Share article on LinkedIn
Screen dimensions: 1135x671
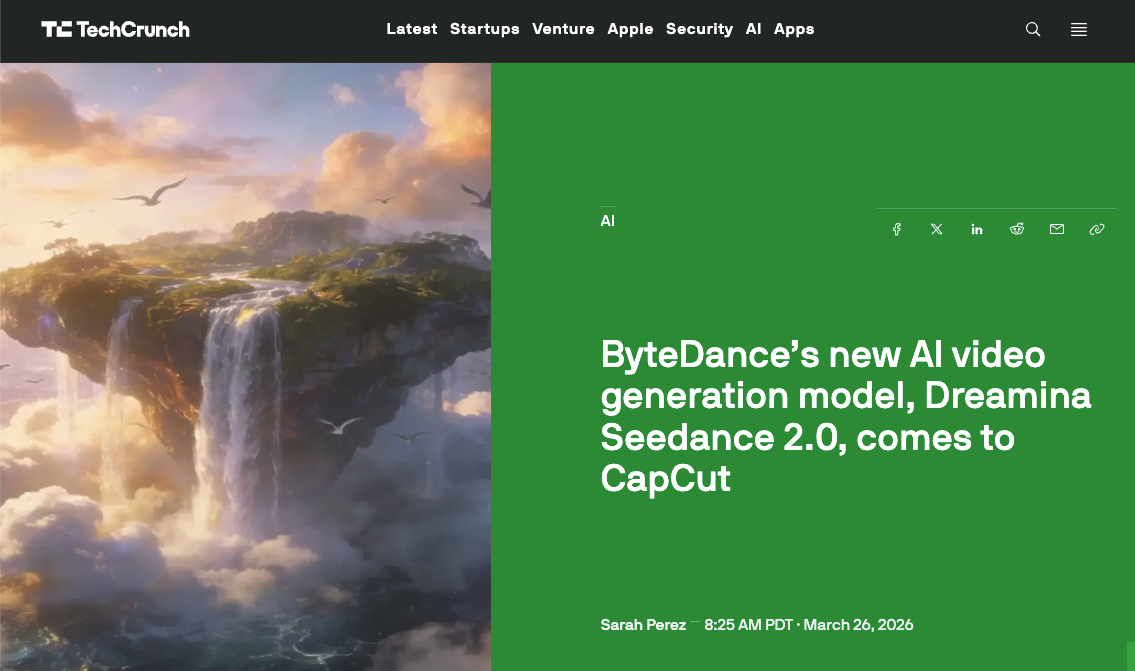[x=976, y=229]
